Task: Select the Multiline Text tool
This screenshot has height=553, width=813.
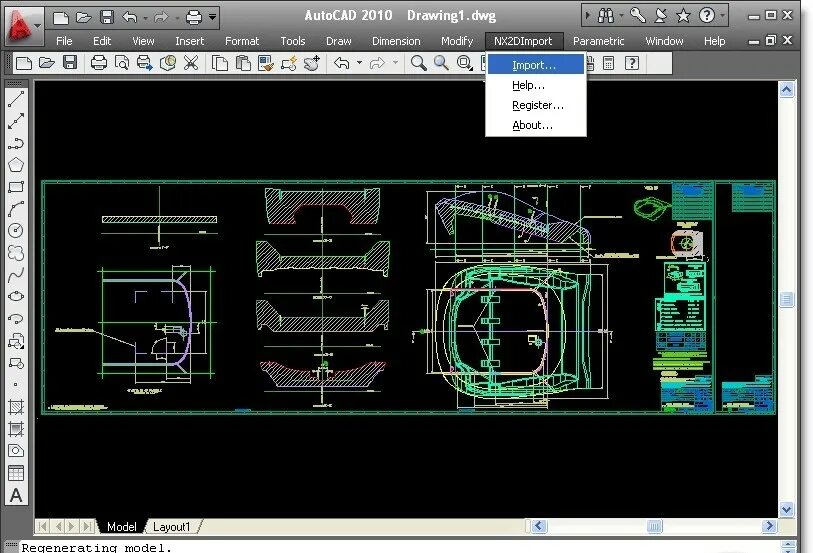Action: coord(16,495)
